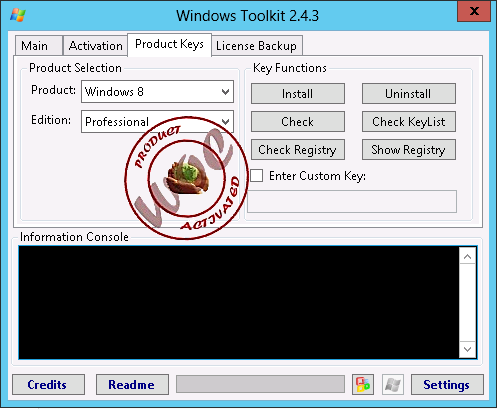Open the Edition dropdown showing Professional
497x409 pixels.
157,121
